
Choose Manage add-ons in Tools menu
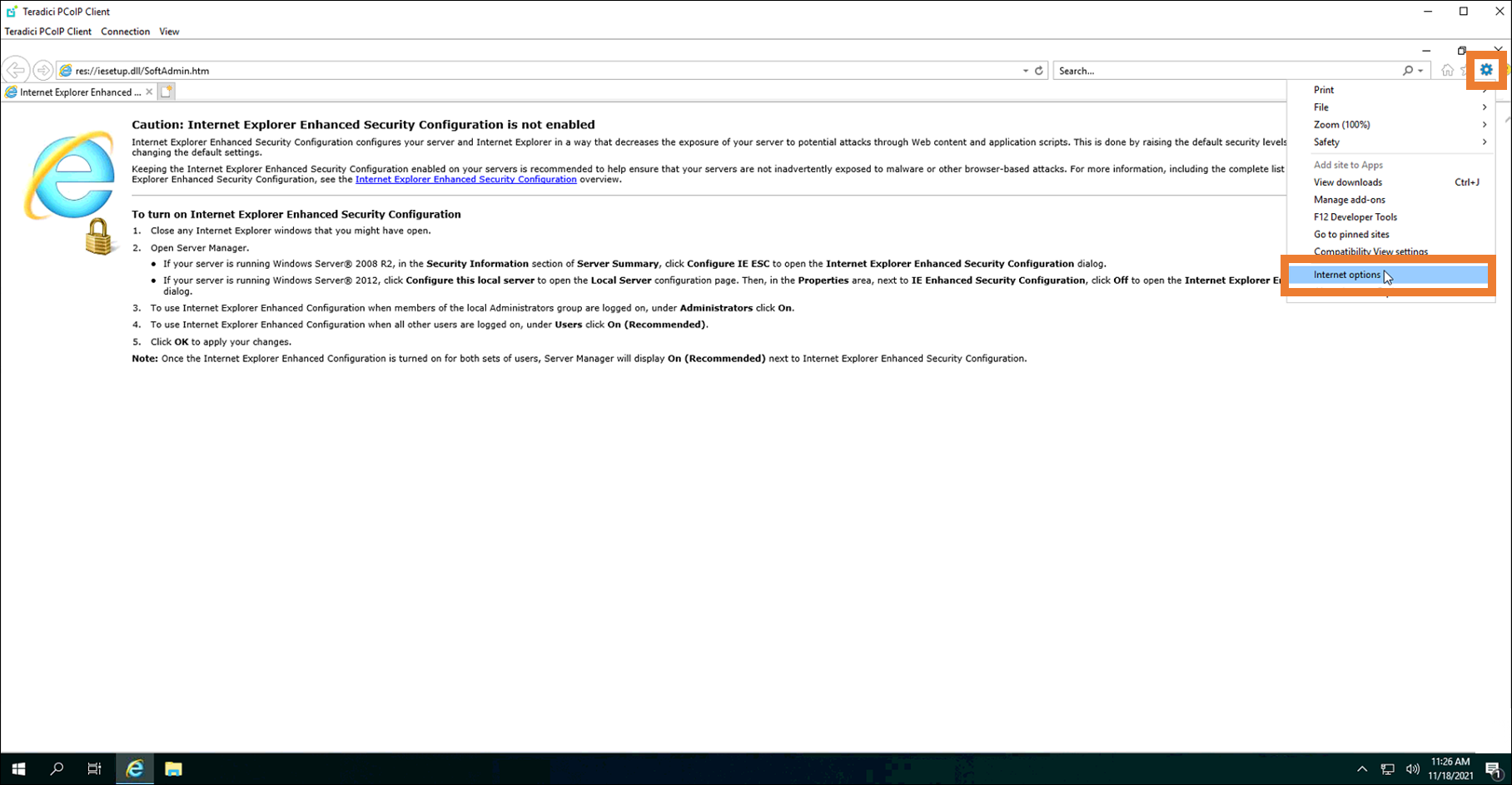[x=1349, y=200]
